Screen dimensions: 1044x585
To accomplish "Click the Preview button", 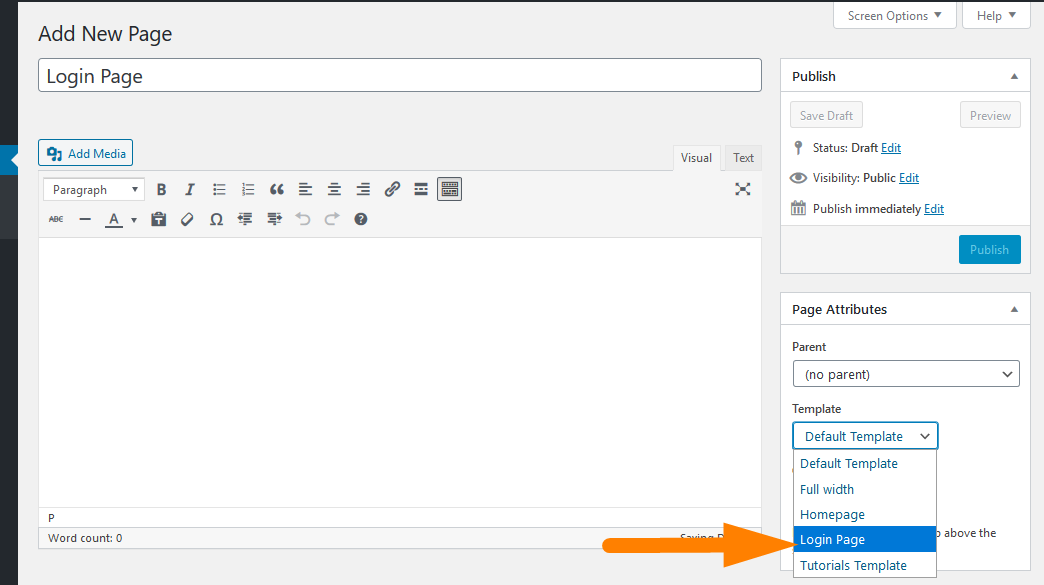I will [990, 115].
